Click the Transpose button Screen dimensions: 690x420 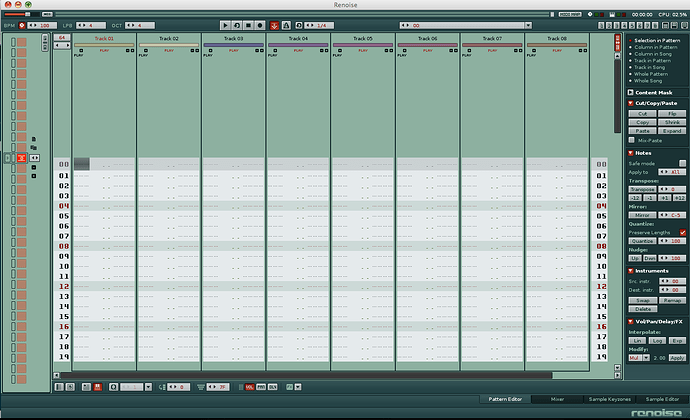click(642, 189)
